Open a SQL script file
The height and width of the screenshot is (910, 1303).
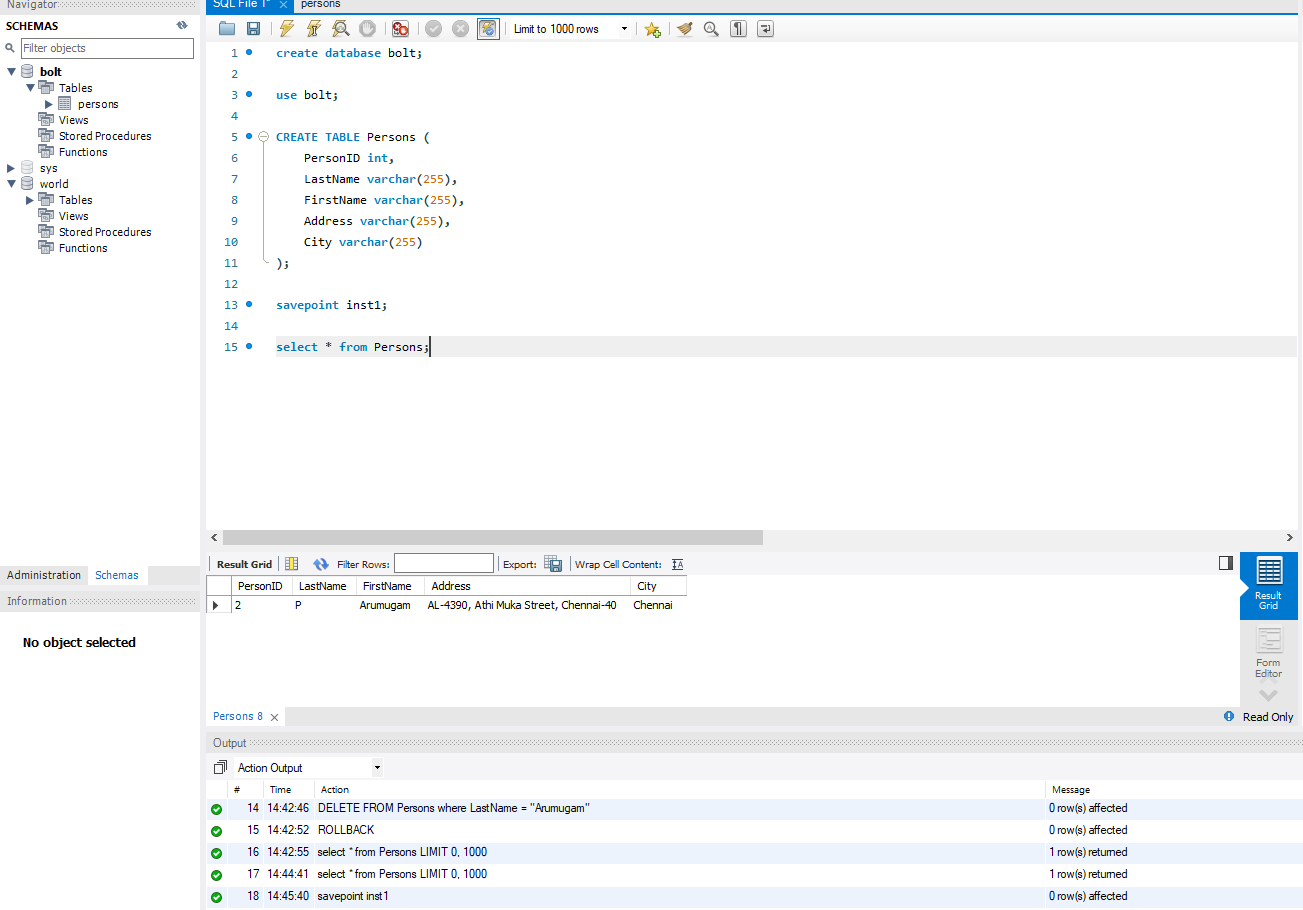tap(227, 28)
